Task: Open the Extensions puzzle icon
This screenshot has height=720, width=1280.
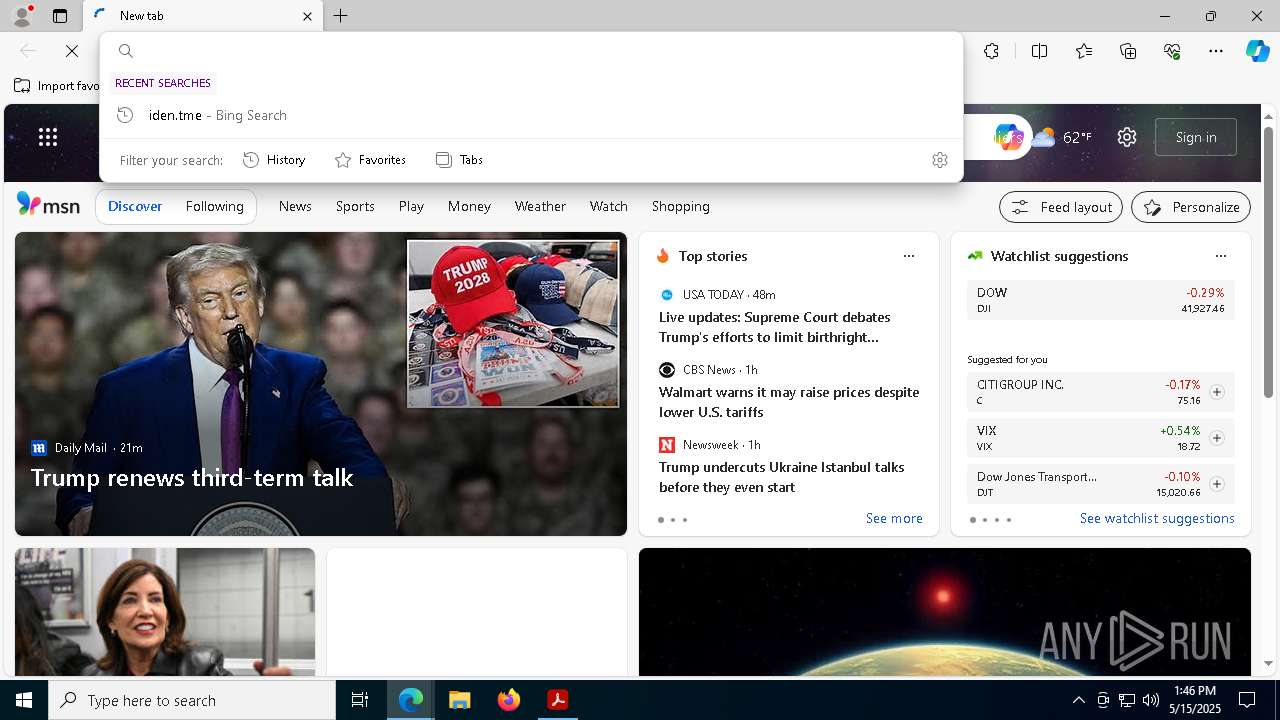Action: coord(991,51)
